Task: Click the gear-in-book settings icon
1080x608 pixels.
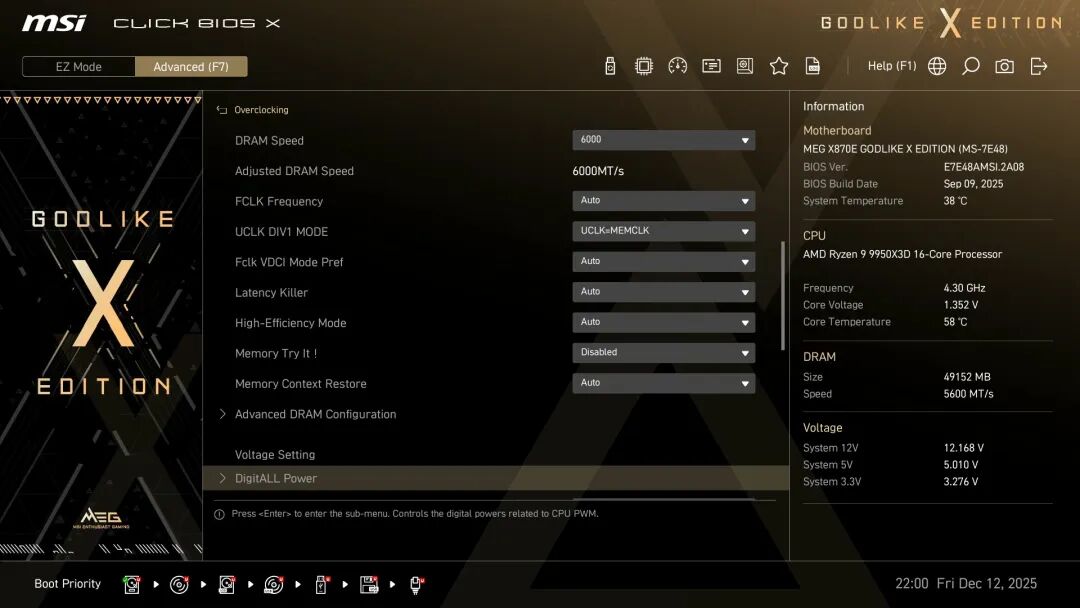Action: coord(745,66)
